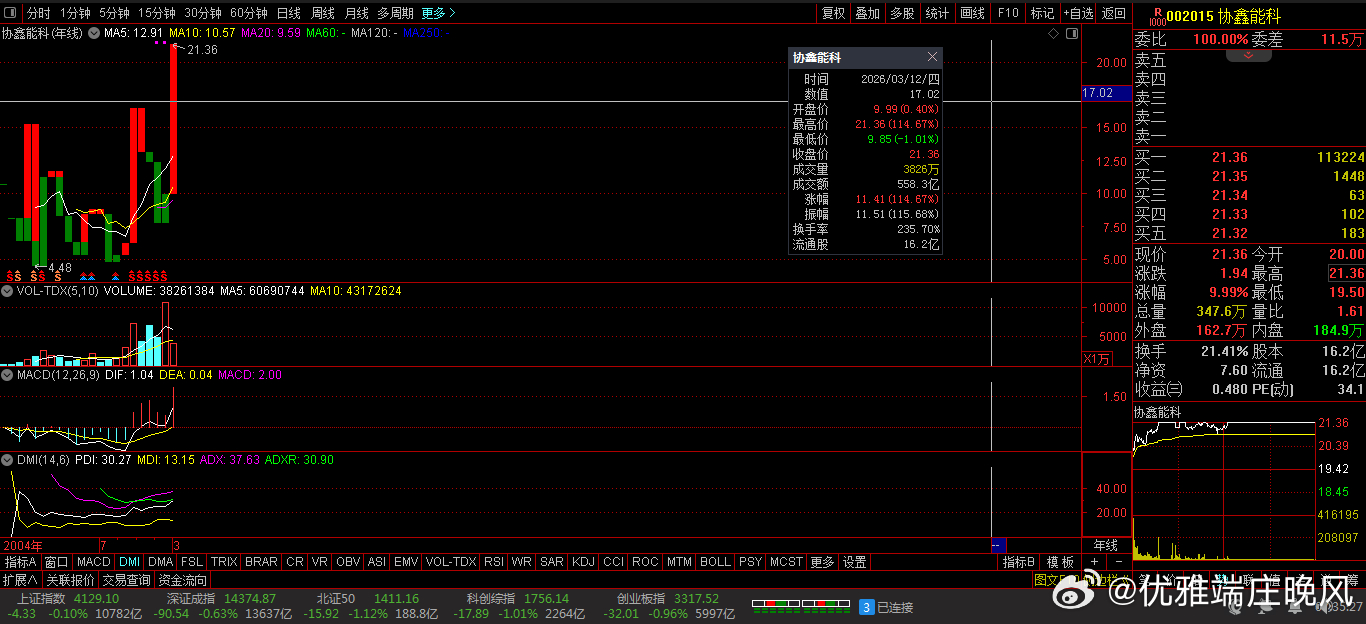Switch to 15分钟 period
This screenshot has width=1366, height=624.
point(157,13)
